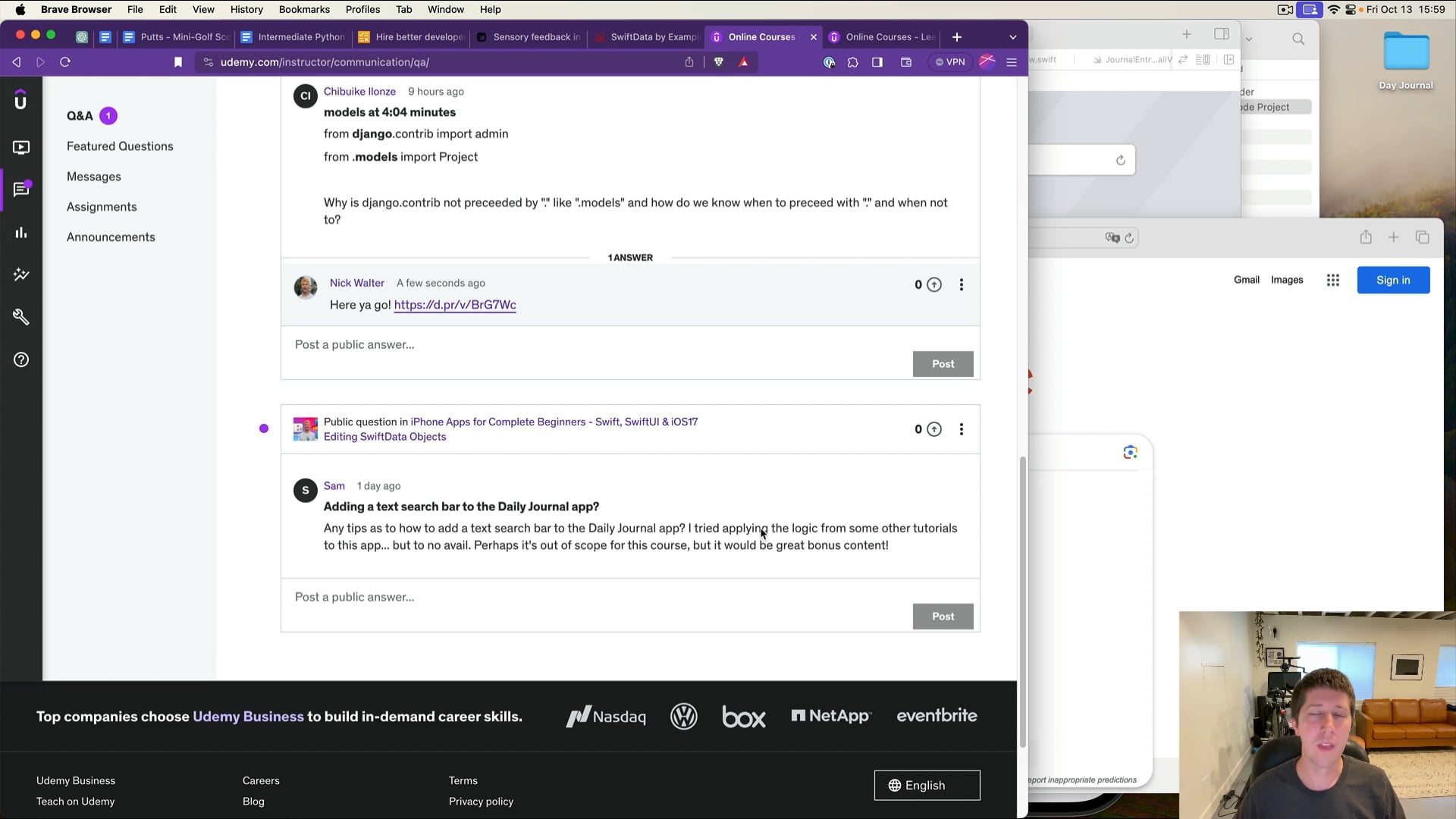Open Sam's question thumbnail image

306,429
